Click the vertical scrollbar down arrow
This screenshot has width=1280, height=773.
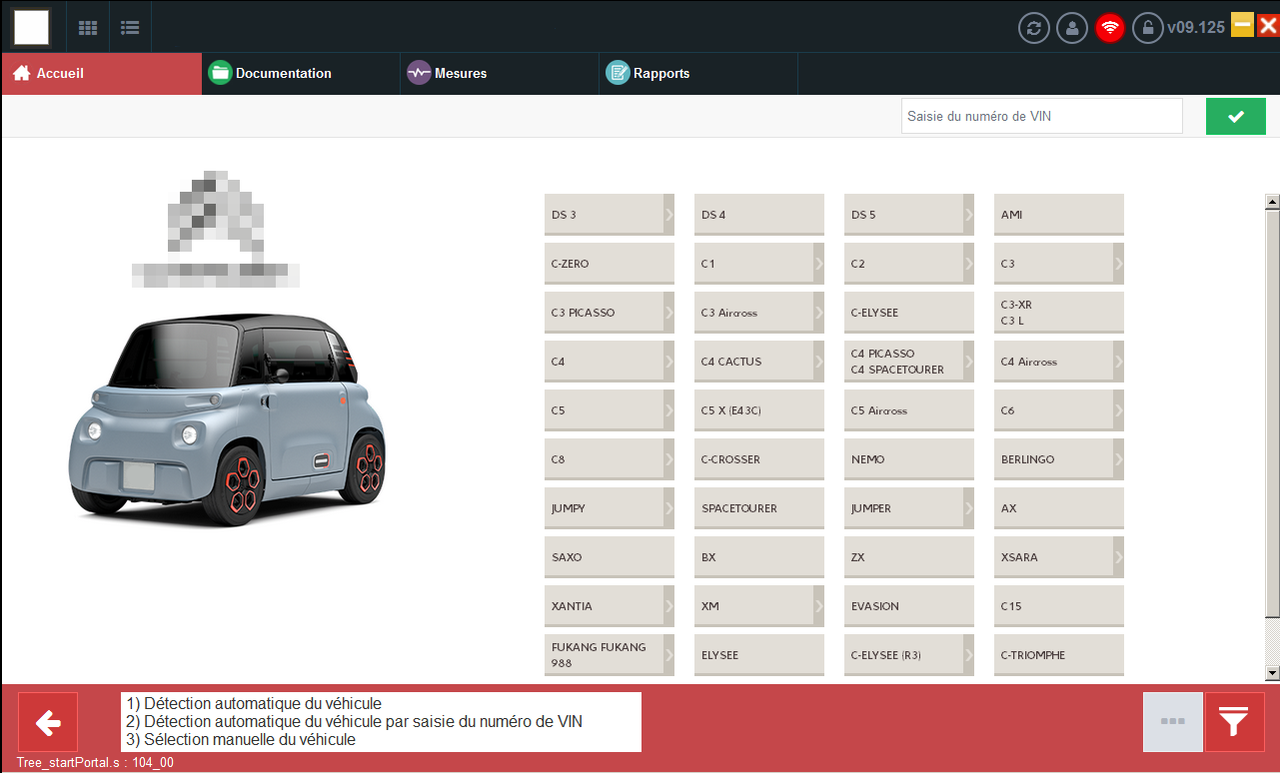1272,673
